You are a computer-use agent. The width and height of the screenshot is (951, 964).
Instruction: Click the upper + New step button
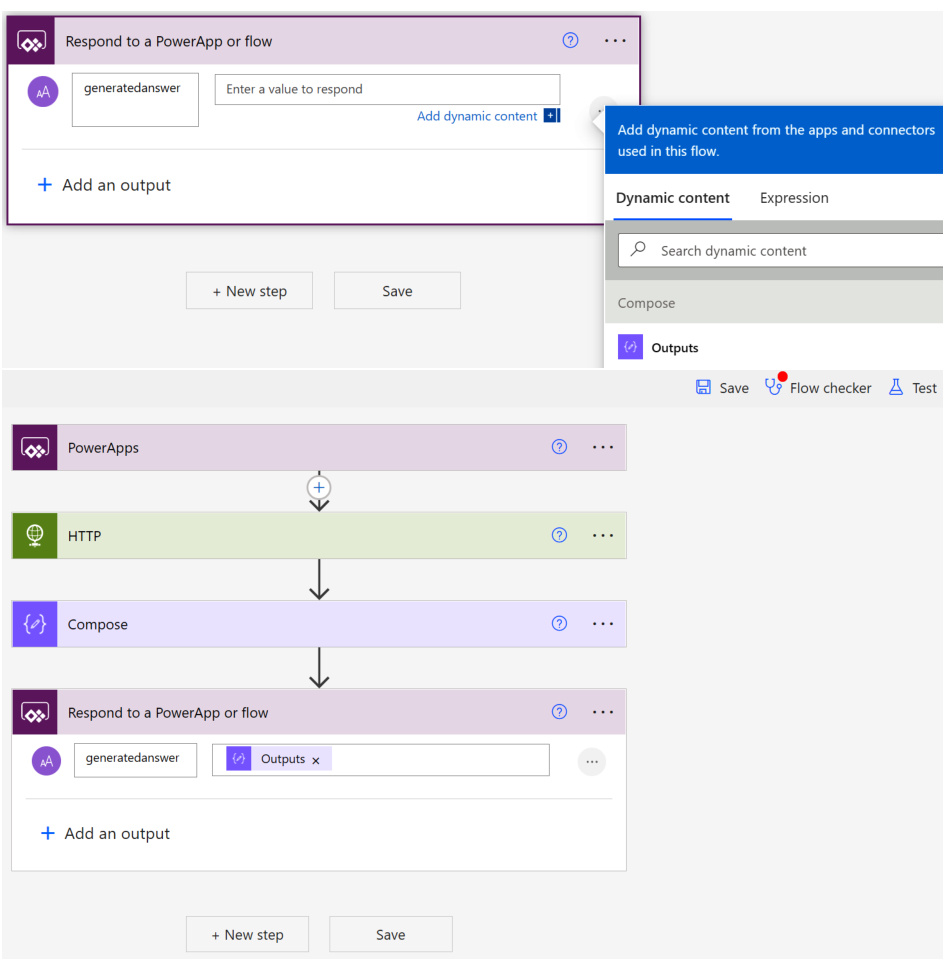pos(250,291)
